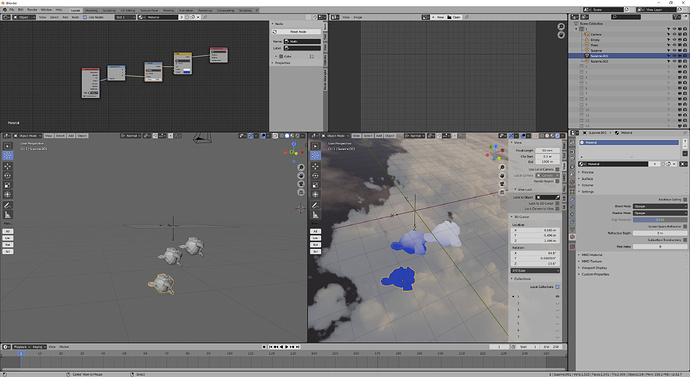Toggle camera view icon in left viewport

click(301, 184)
